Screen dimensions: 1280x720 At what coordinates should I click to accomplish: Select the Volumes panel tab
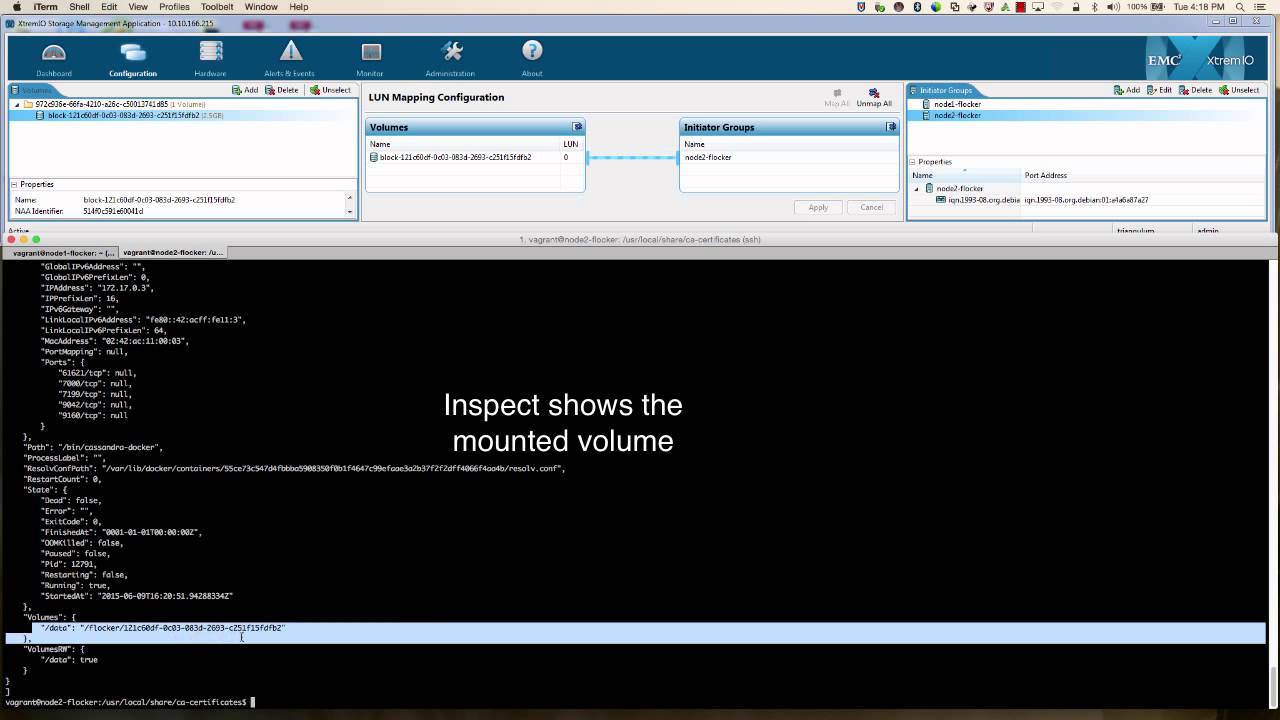coord(38,90)
